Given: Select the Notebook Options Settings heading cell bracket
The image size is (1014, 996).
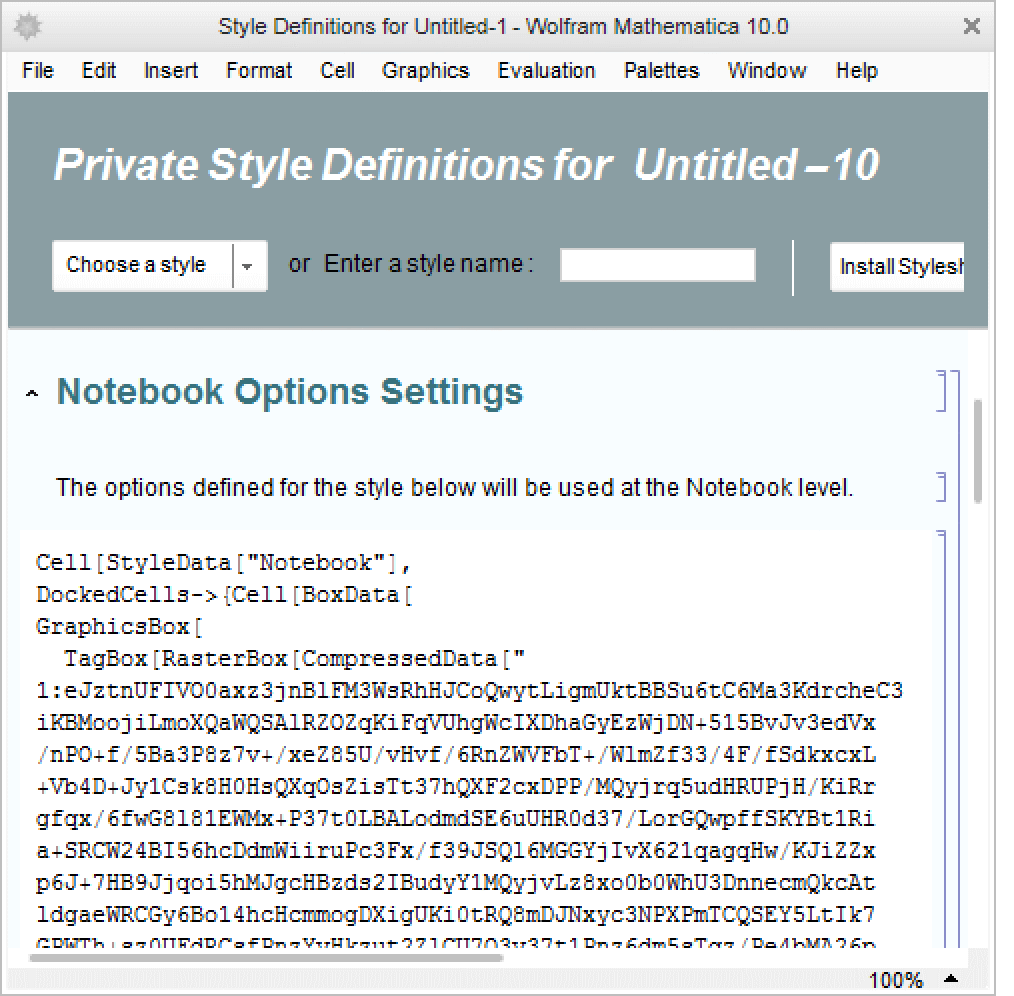Looking at the screenshot, I should point(941,391).
